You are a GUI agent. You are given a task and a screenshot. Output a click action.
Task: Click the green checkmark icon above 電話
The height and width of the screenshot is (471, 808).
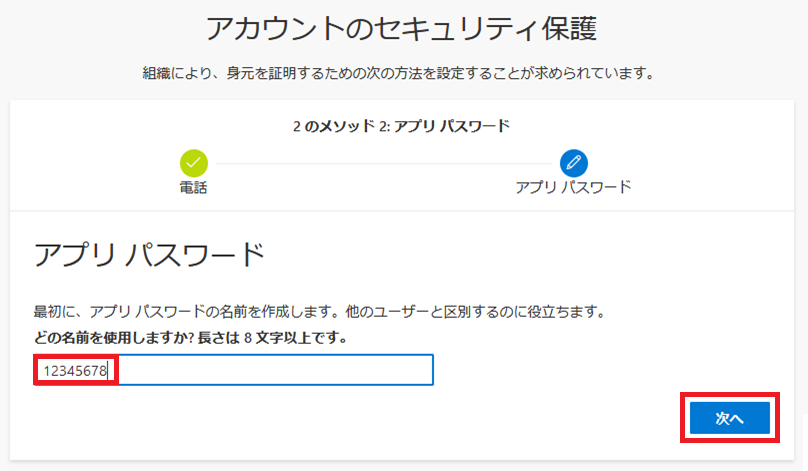[x=194, y=163]
